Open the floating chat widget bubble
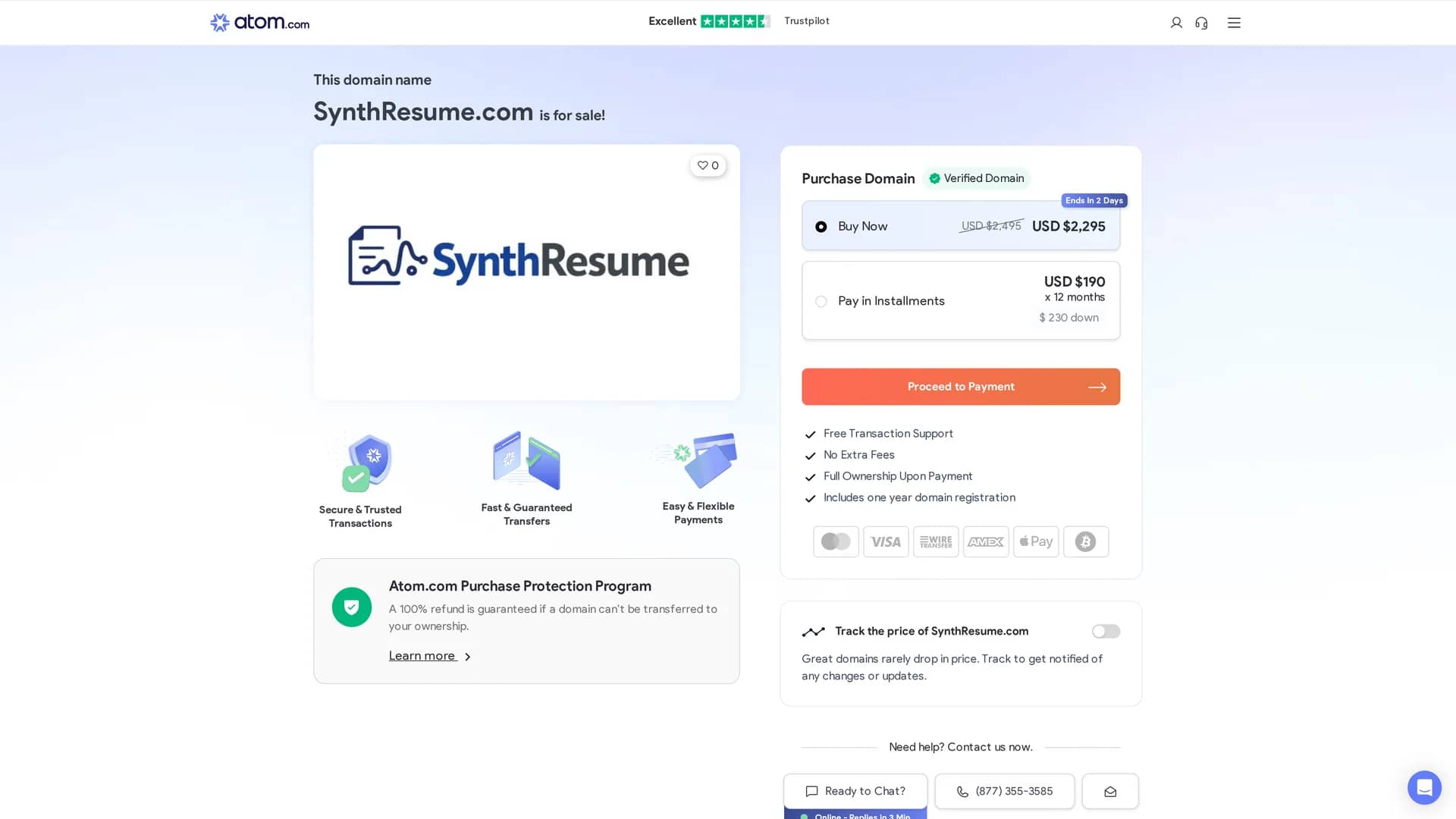This screenshot has width=1456, height=819. [1424, 787]
